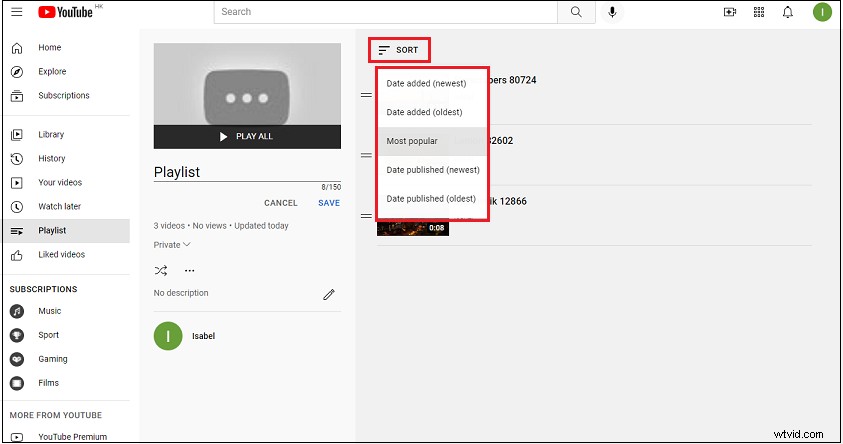This screenshot has height=444, width=843.
Task: Click the Home sidebar icon
Action: (17, 48)
